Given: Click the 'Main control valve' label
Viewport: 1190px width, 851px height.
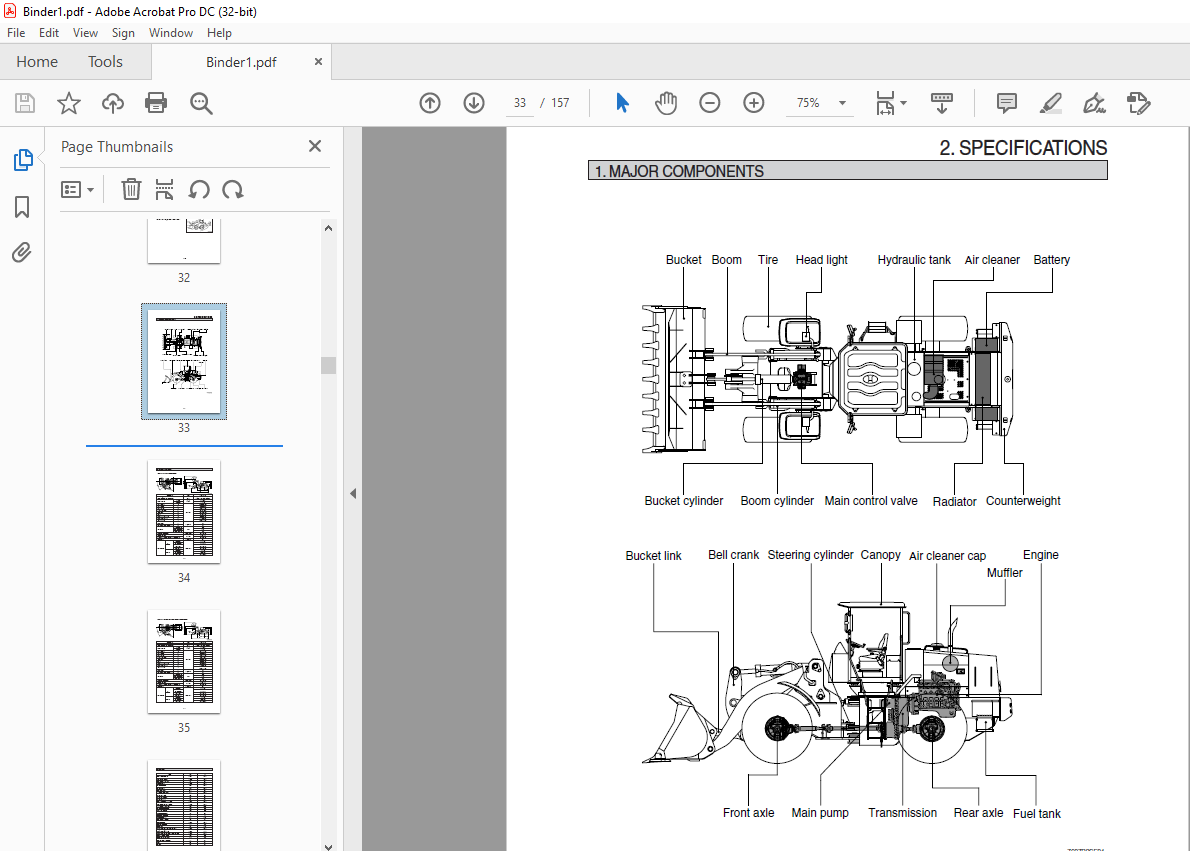Looking at the screenshot, I should point(870,501).
